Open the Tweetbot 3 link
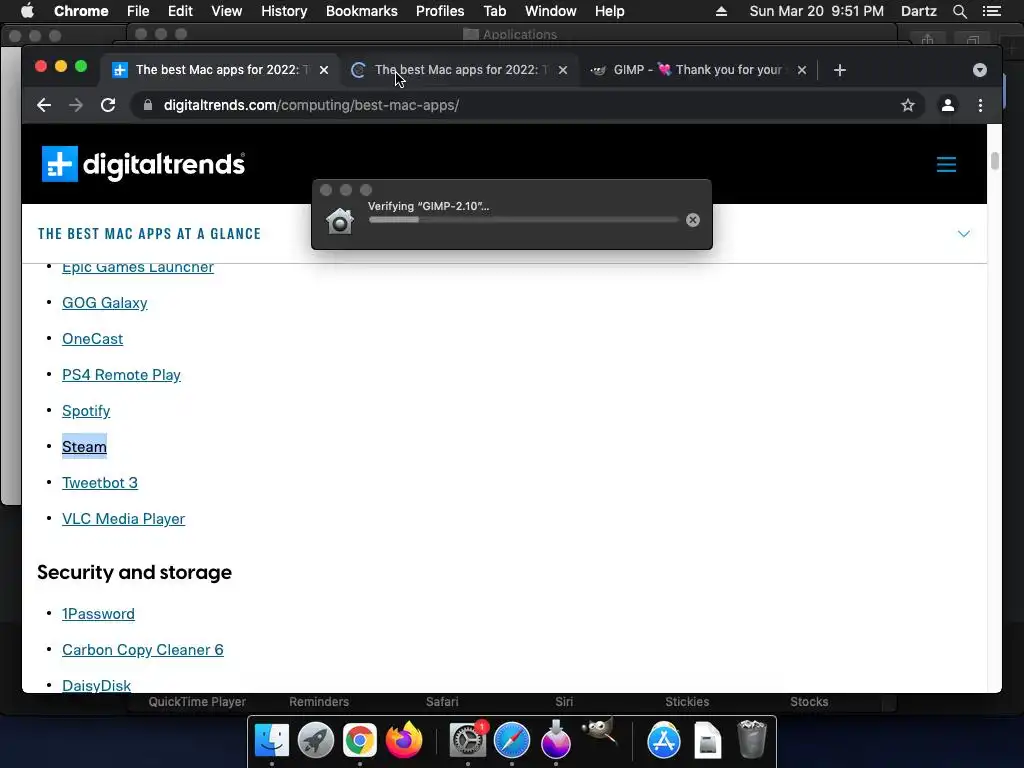Viewport: 1024px width, 768px height. [100, 483]
